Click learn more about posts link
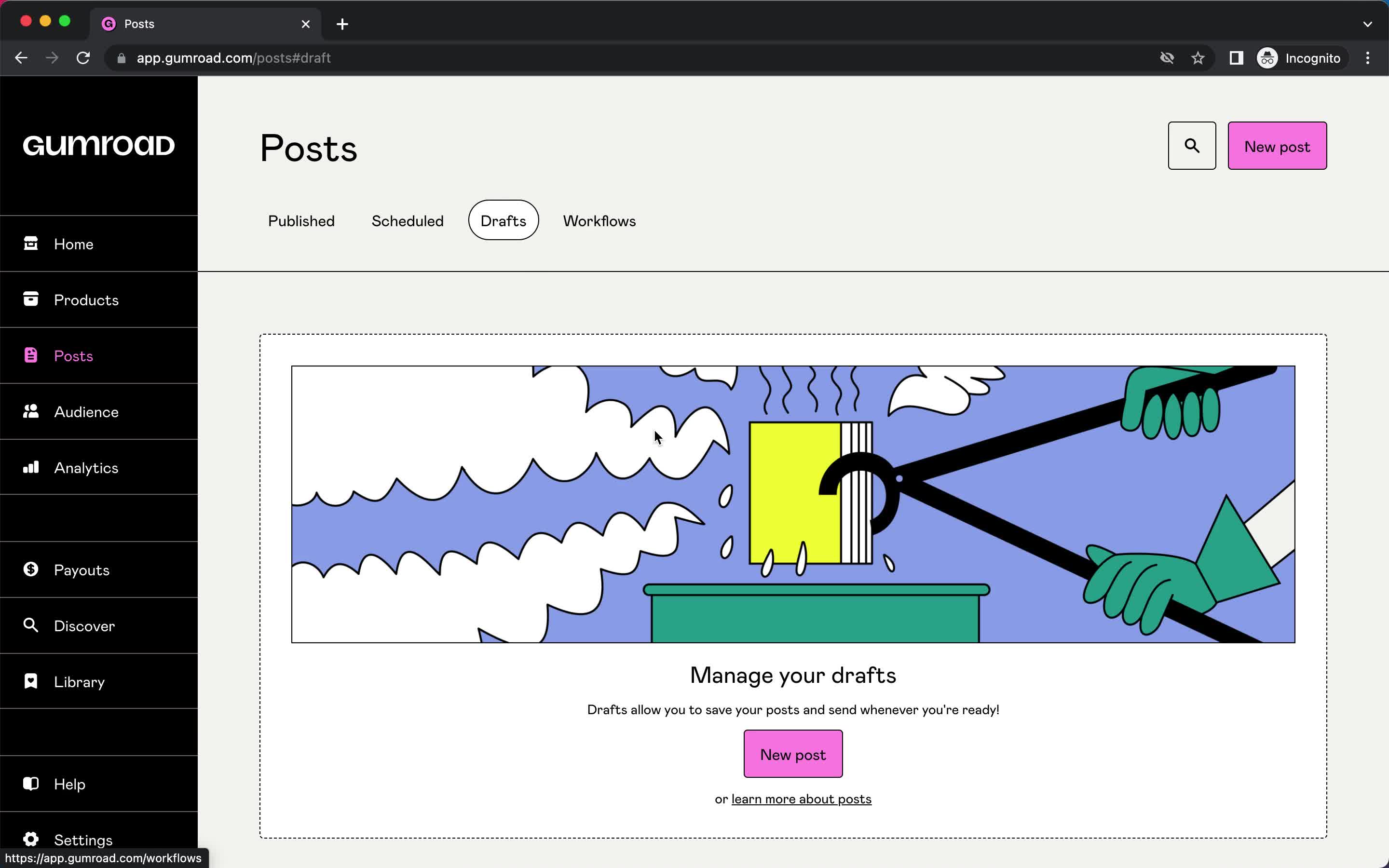The image size is (1389, 868). (x=801, y=798)
